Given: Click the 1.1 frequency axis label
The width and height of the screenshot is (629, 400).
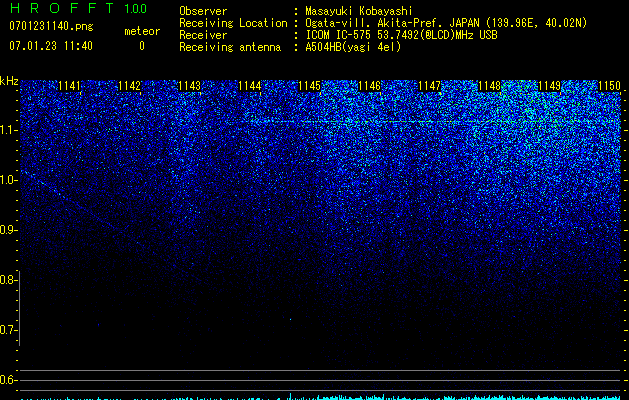Looking at the screenshot, I should coord(8,130).
